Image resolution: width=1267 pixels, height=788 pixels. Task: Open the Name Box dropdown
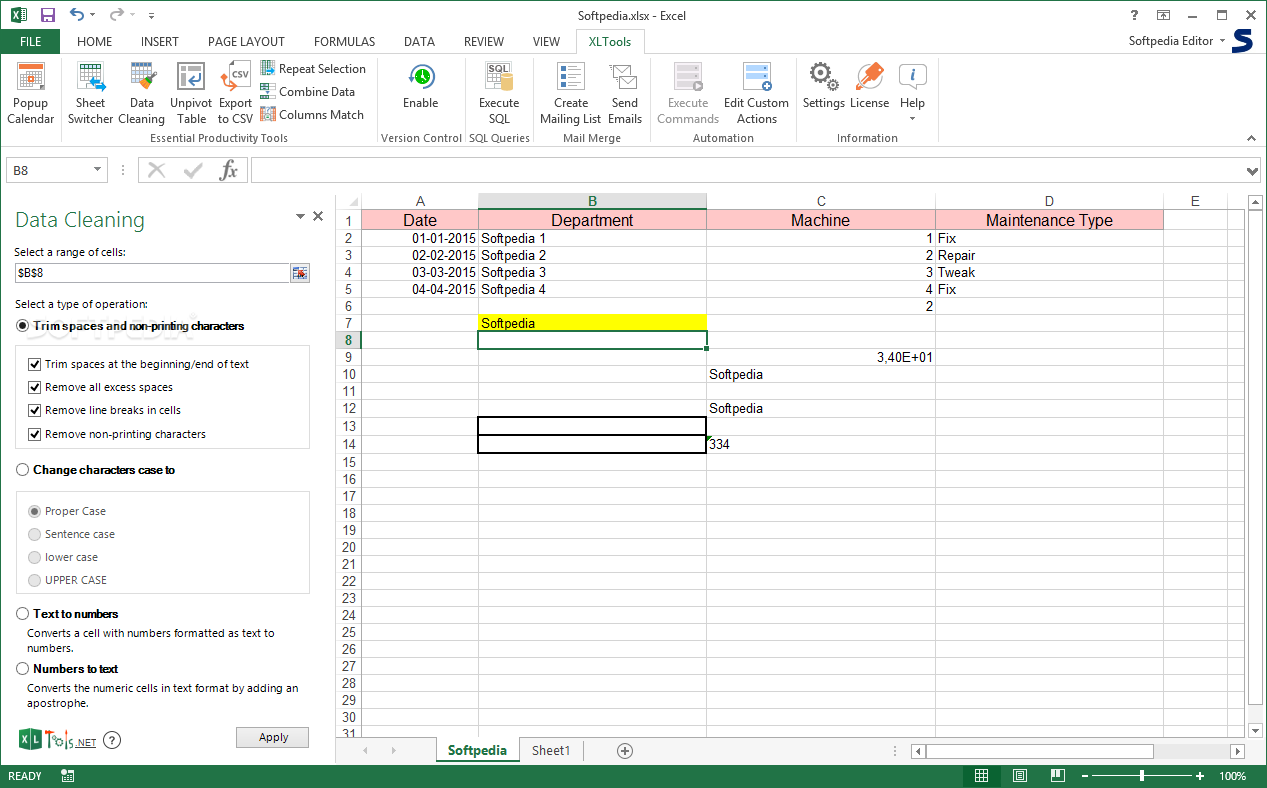coord(97,170)
